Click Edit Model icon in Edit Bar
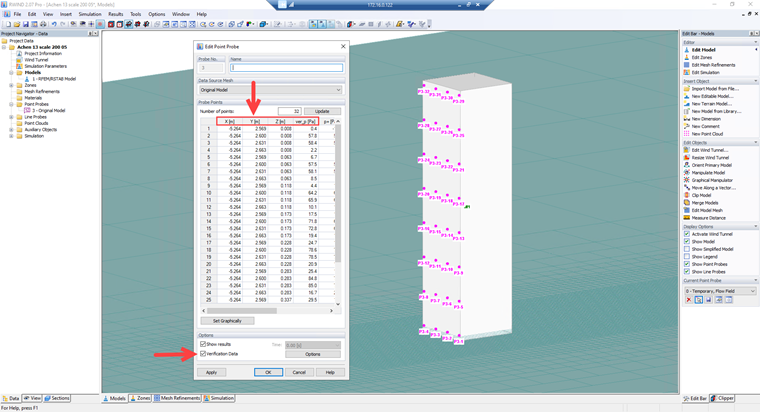The width and height of the screenshot is (760, 412). [x=686, y=50]
